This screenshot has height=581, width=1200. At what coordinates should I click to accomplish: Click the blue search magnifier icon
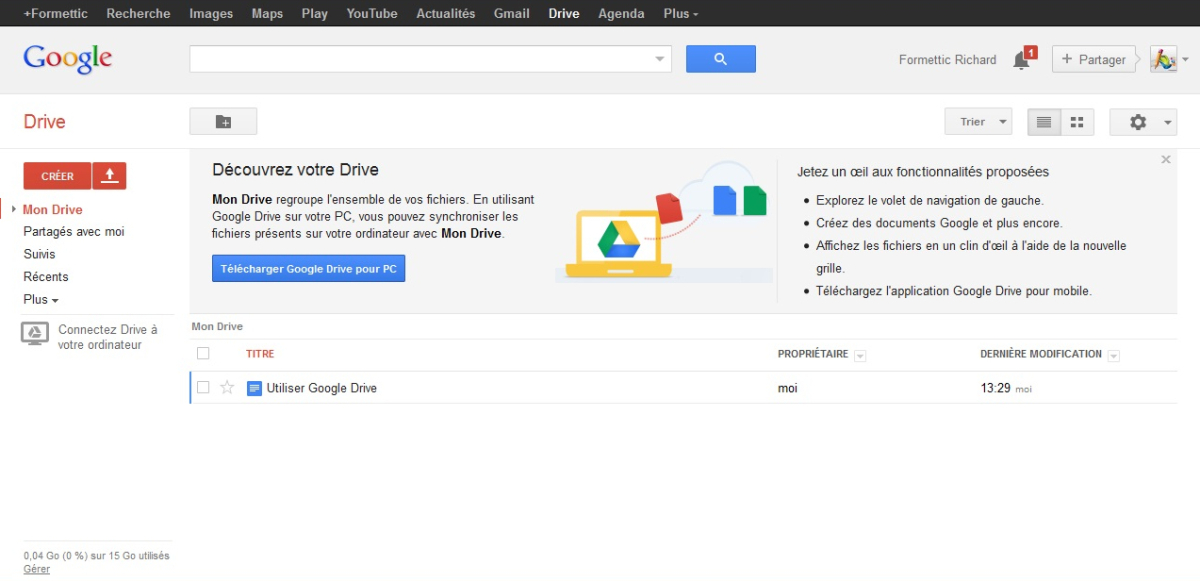pos(720,59)
